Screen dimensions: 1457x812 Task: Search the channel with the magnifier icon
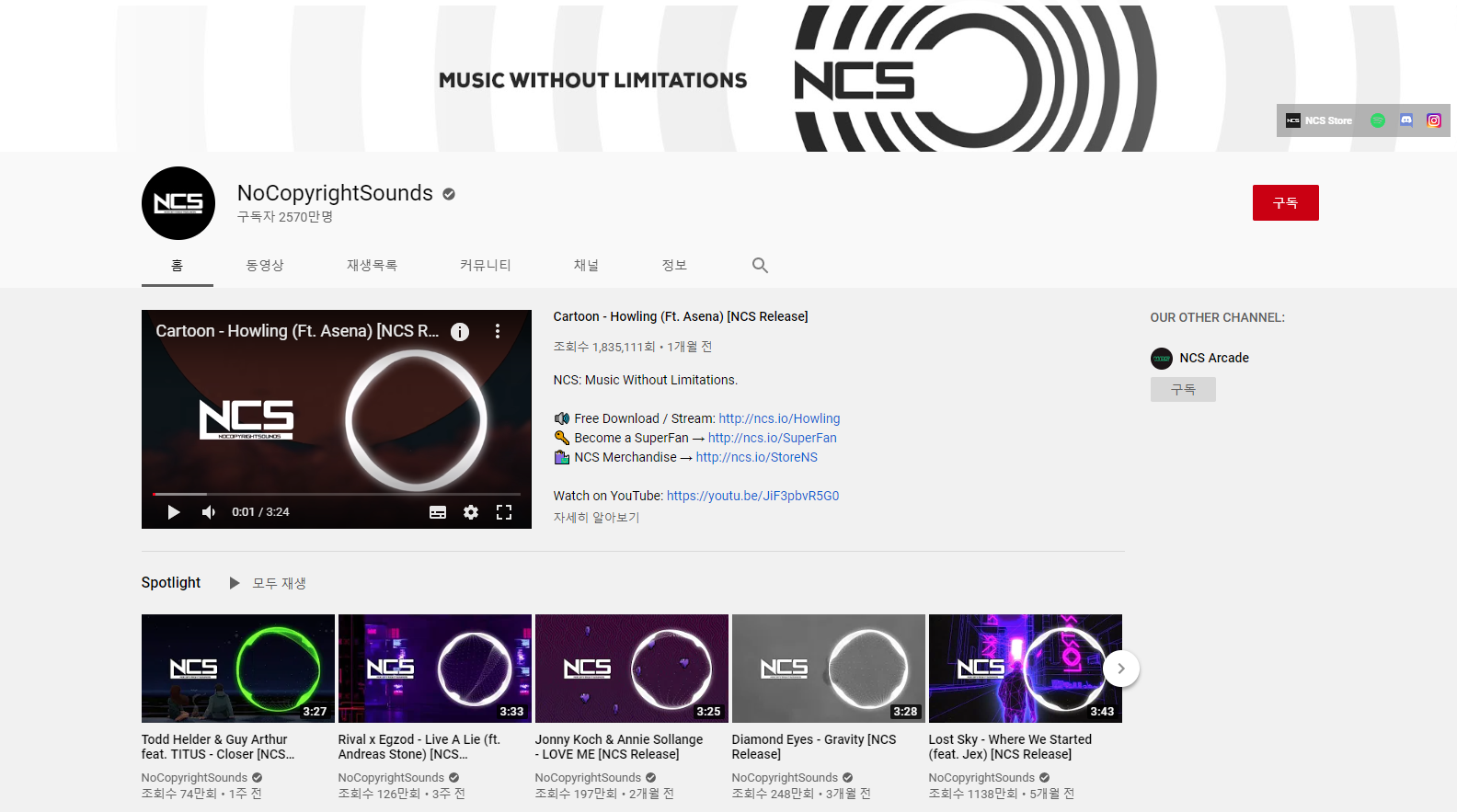760,265
